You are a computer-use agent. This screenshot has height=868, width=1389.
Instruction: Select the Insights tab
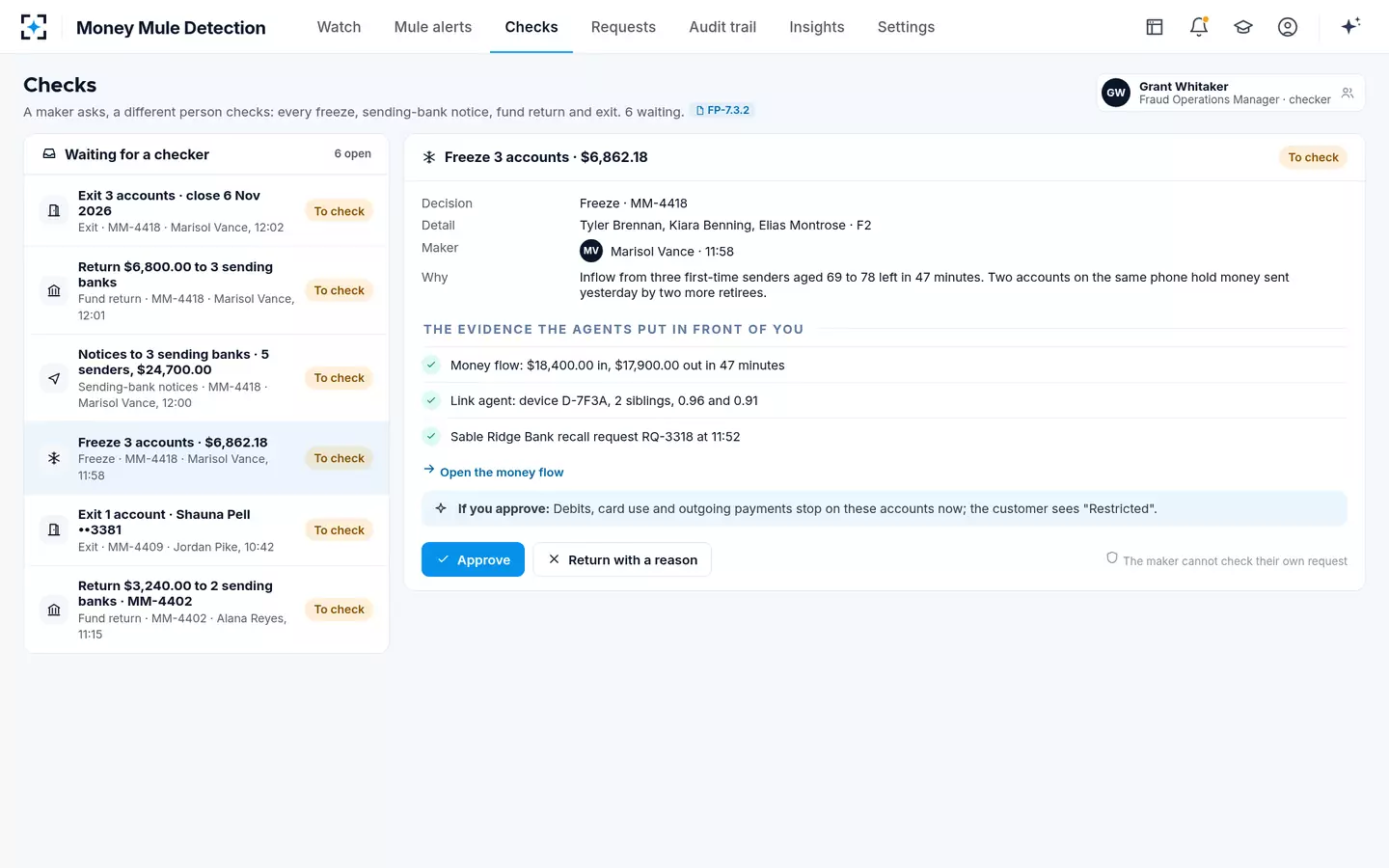(817, 27)
